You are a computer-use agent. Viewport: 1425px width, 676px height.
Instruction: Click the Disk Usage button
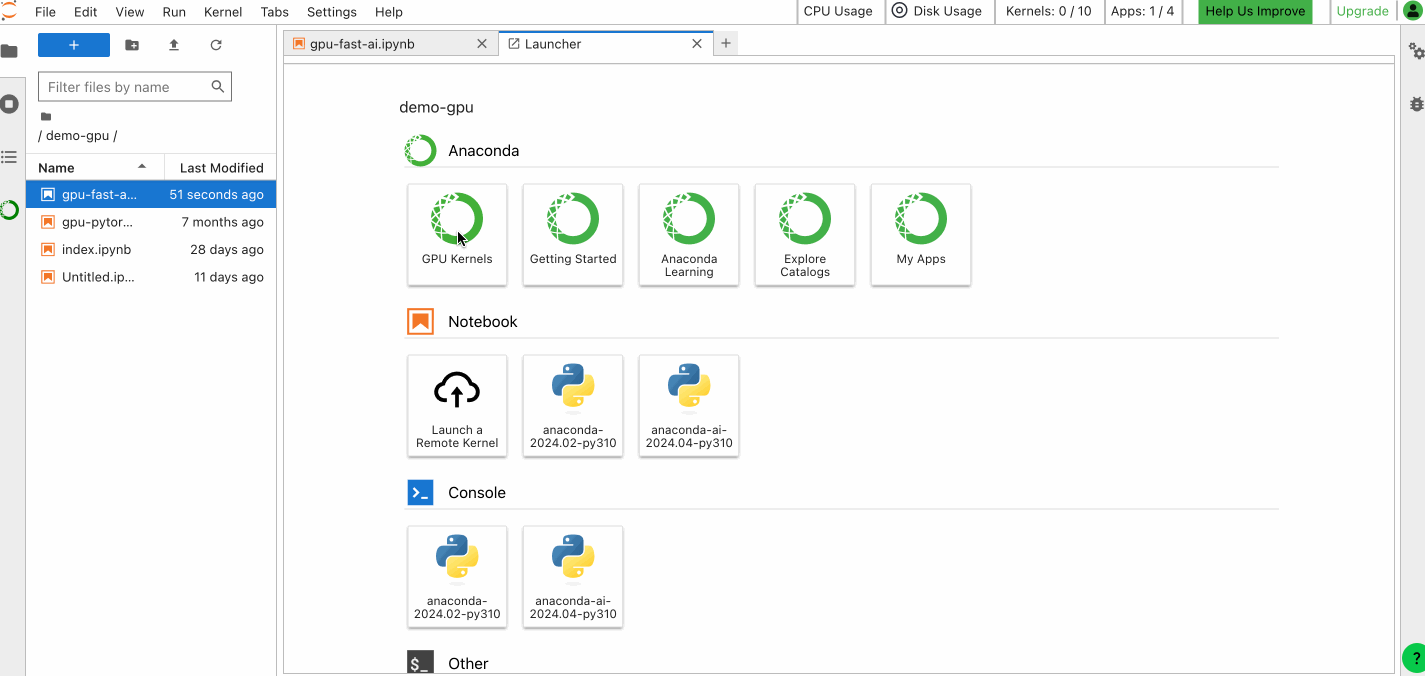[x=936, y=11]
